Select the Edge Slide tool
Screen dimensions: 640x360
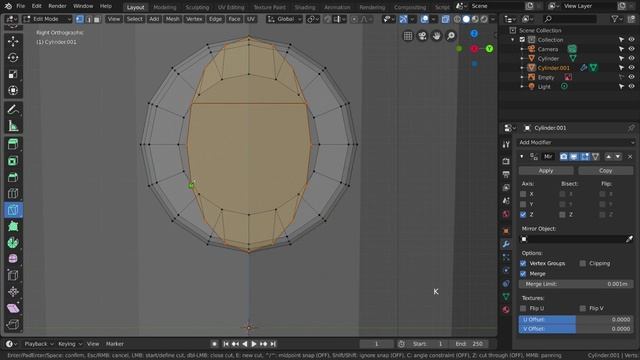pos(13,275)
